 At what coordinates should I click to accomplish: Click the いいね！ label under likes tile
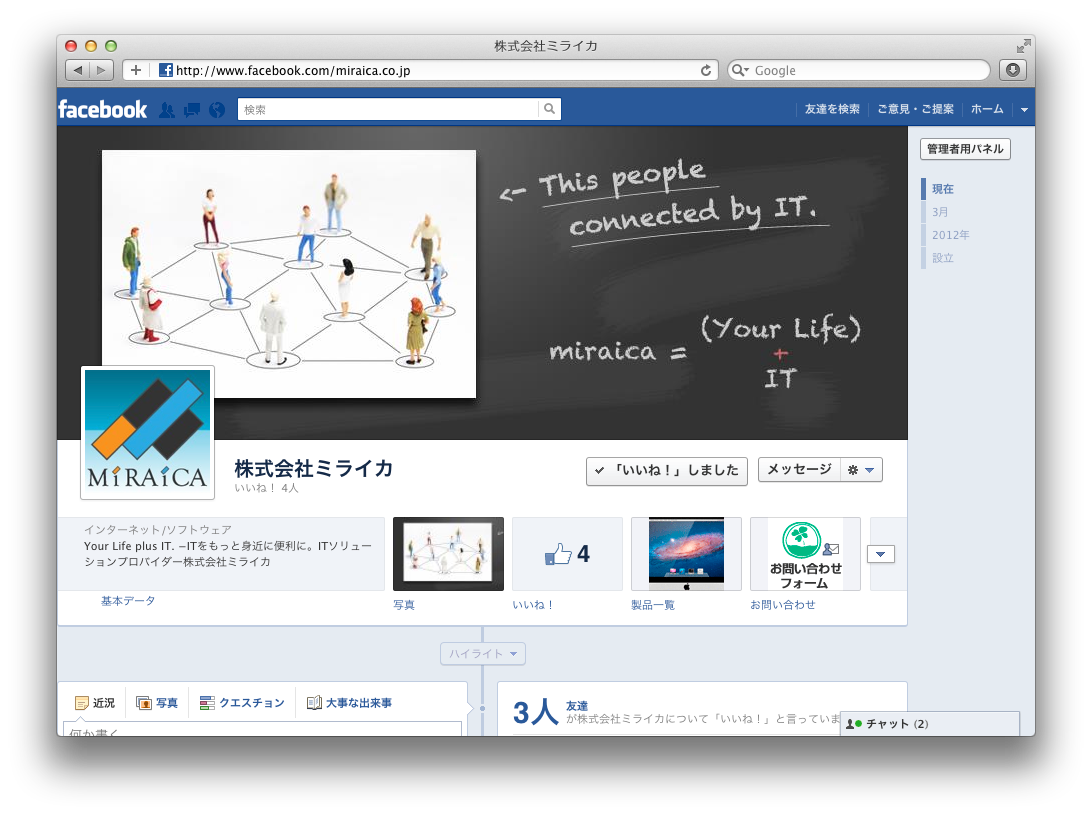533,605
